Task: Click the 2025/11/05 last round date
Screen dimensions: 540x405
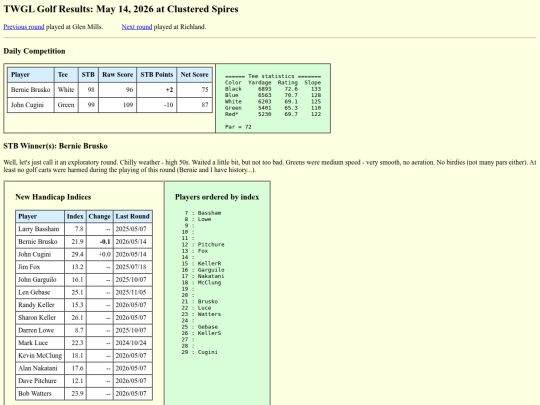Action: 133,292
